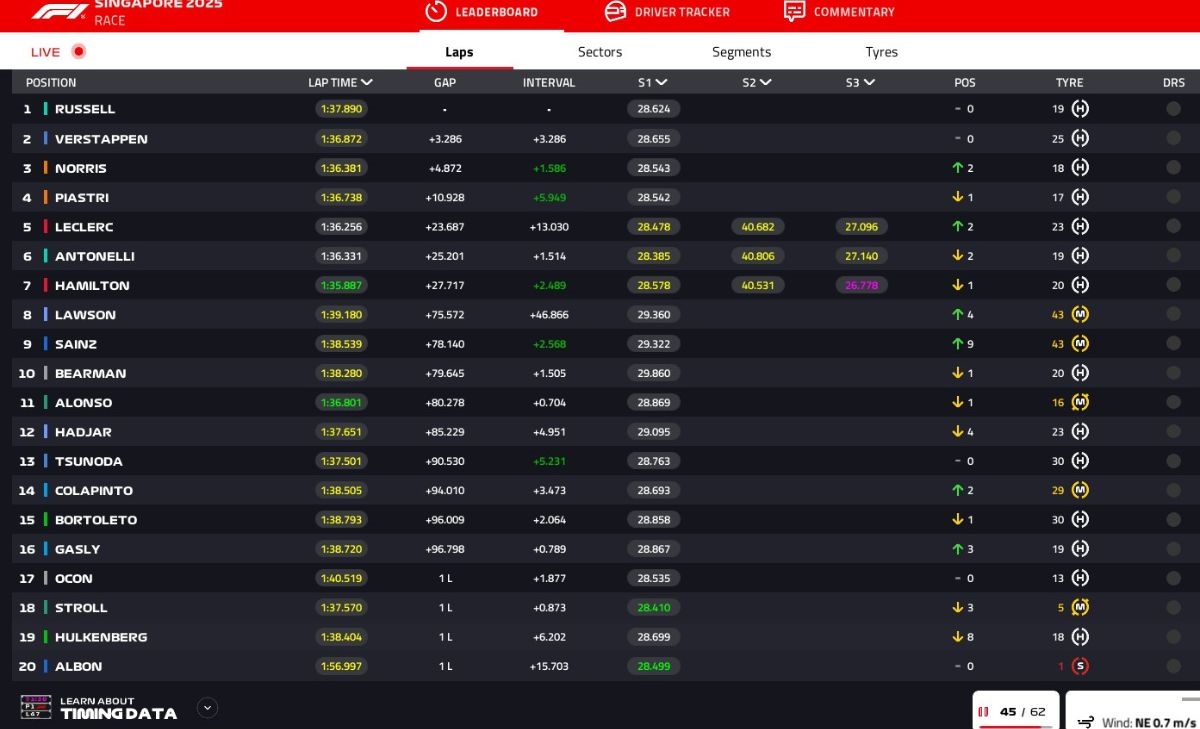1200x729 pixels.
Task: Switch to the Tyres tab
Action: (x=881, y=52)
